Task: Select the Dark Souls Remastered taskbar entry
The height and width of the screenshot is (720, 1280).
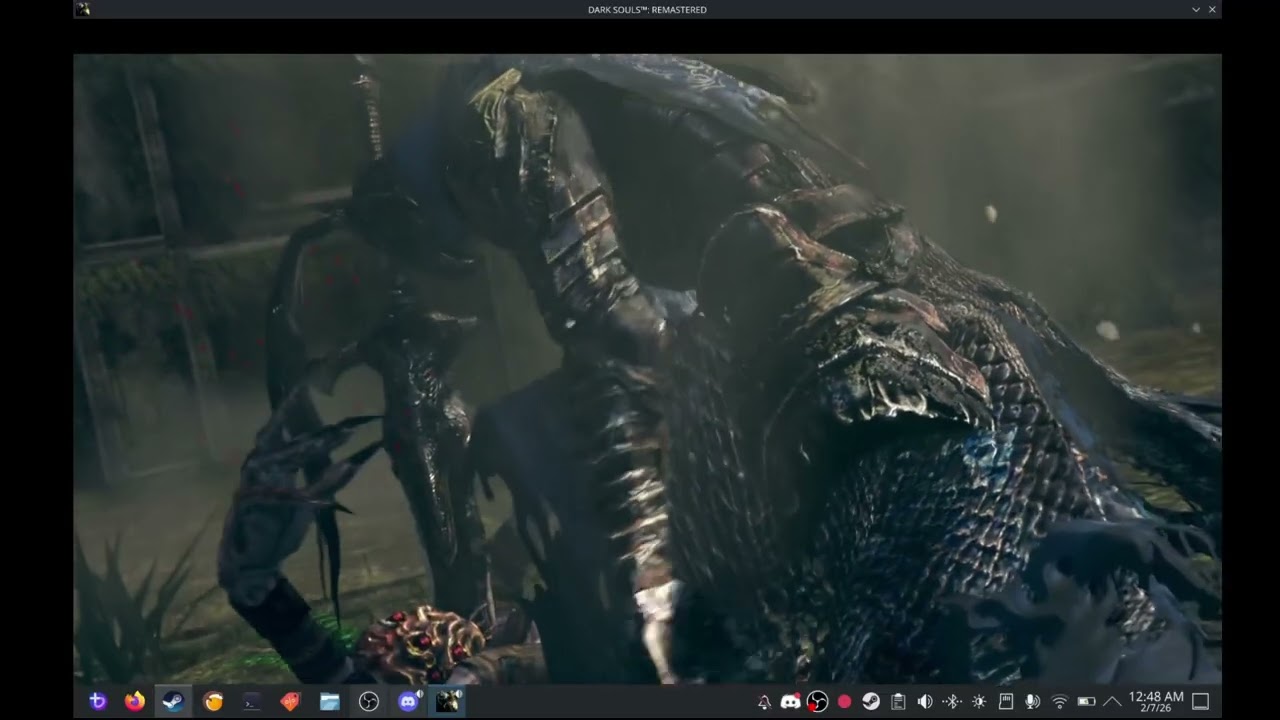Action: pyautogui.click(x=447, y=702)
